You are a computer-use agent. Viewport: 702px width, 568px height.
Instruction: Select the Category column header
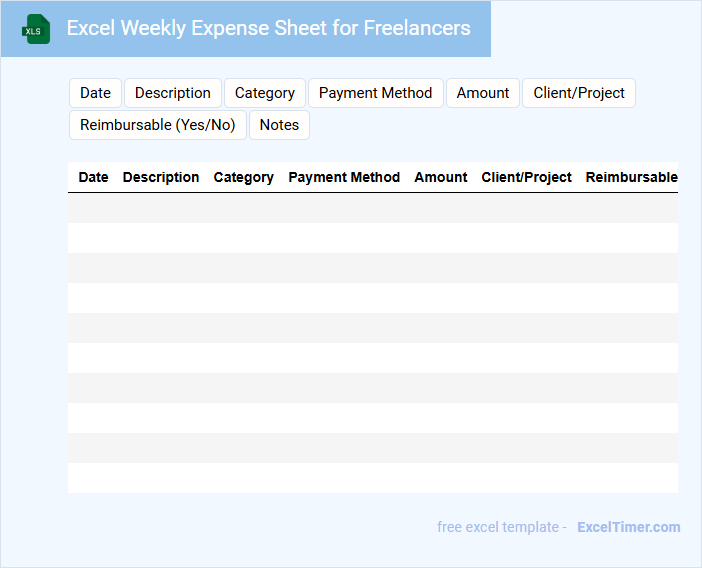[244, 177]
